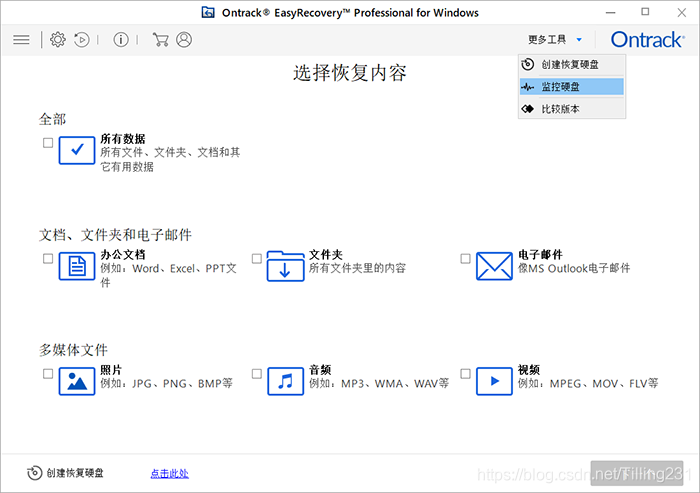Open the info icon

pyautogui.click(x=121, y=40)
